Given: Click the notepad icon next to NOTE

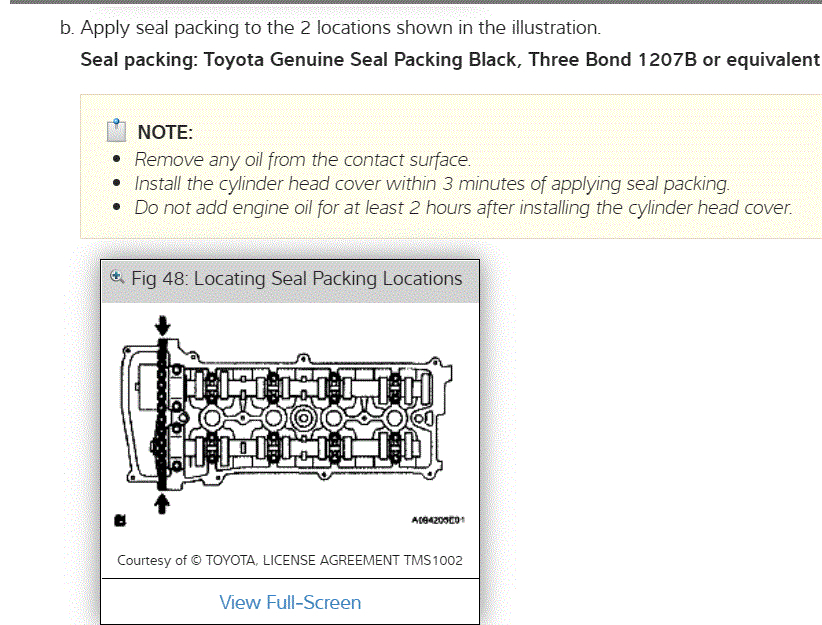Looking at the screenshot, I should tap(118, 131).
